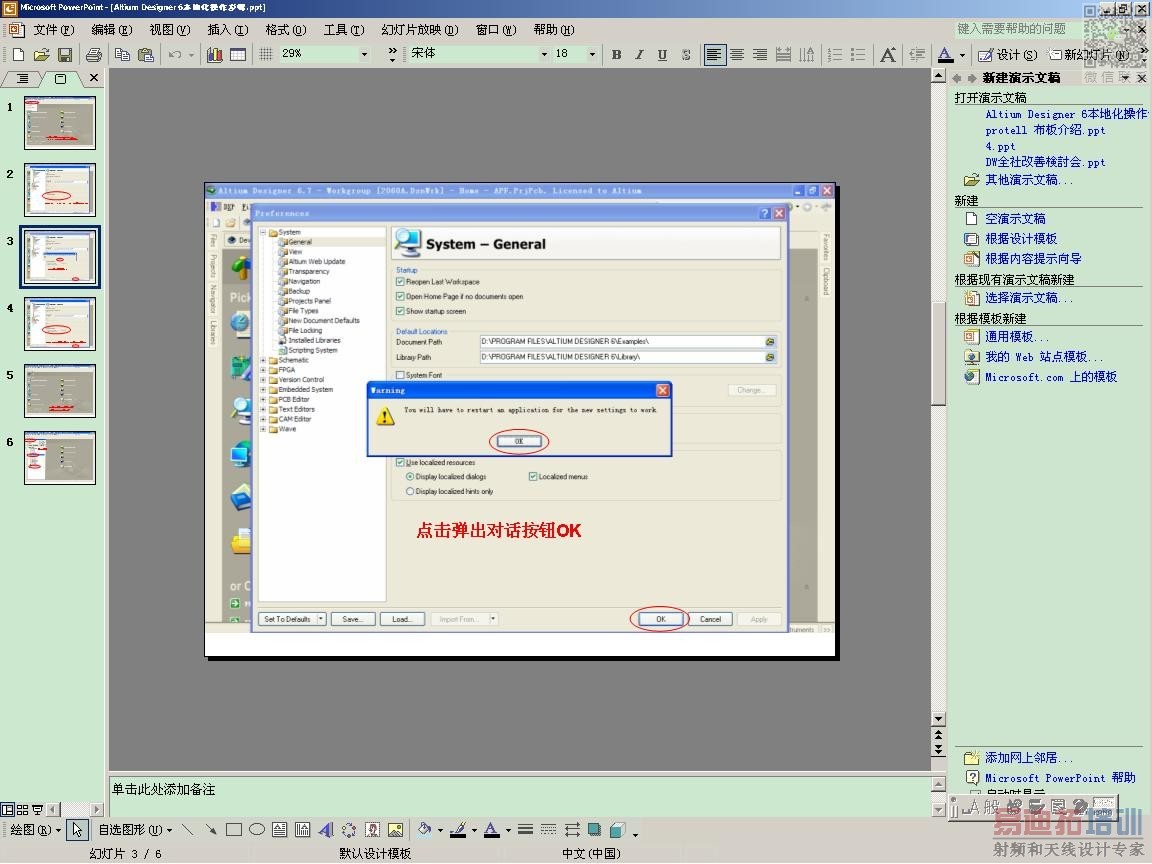Insert a diagram or organization chart
The height and width of the screenshot is (864, 1152).
point(349,829)
